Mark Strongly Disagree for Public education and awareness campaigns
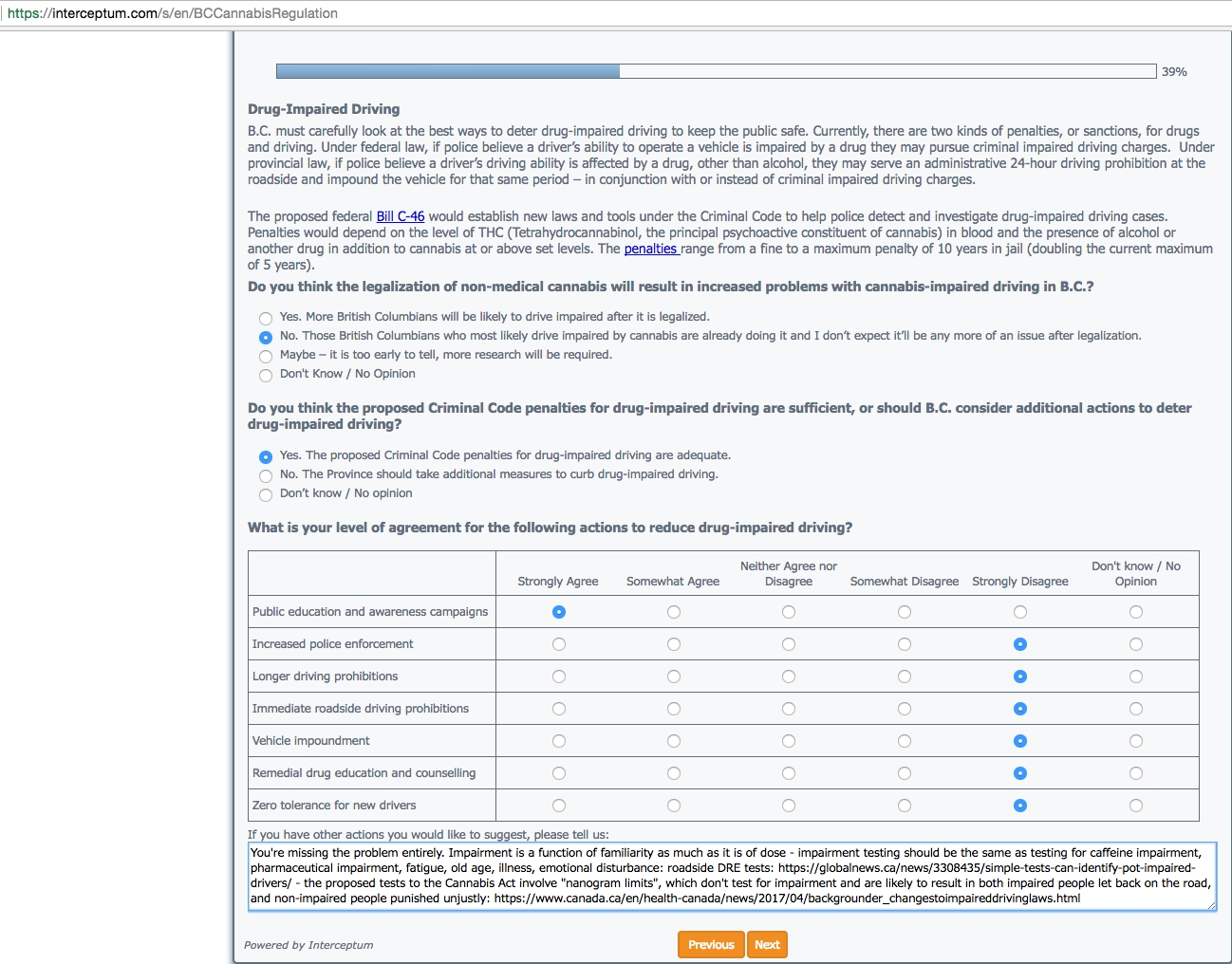Image resolution: width=1232 pixels, height=964 pixels. (x=1020, y=612)
